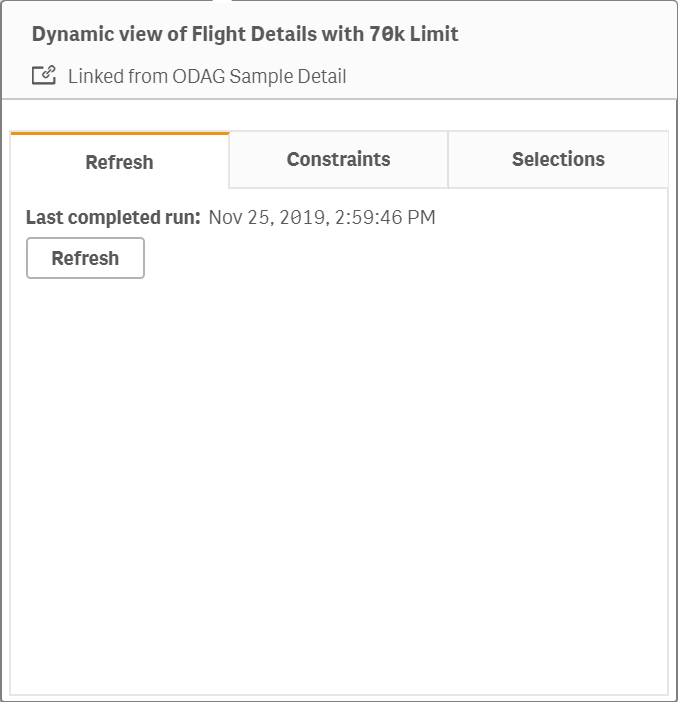Click the "ODAG Sample Detail" app name

[264, 76]
